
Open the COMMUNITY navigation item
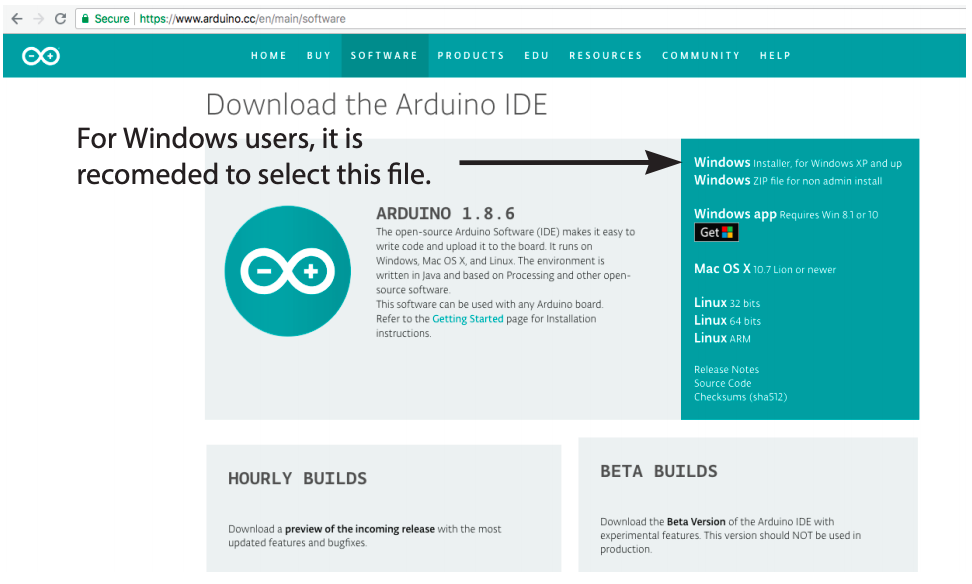point(701,56)
